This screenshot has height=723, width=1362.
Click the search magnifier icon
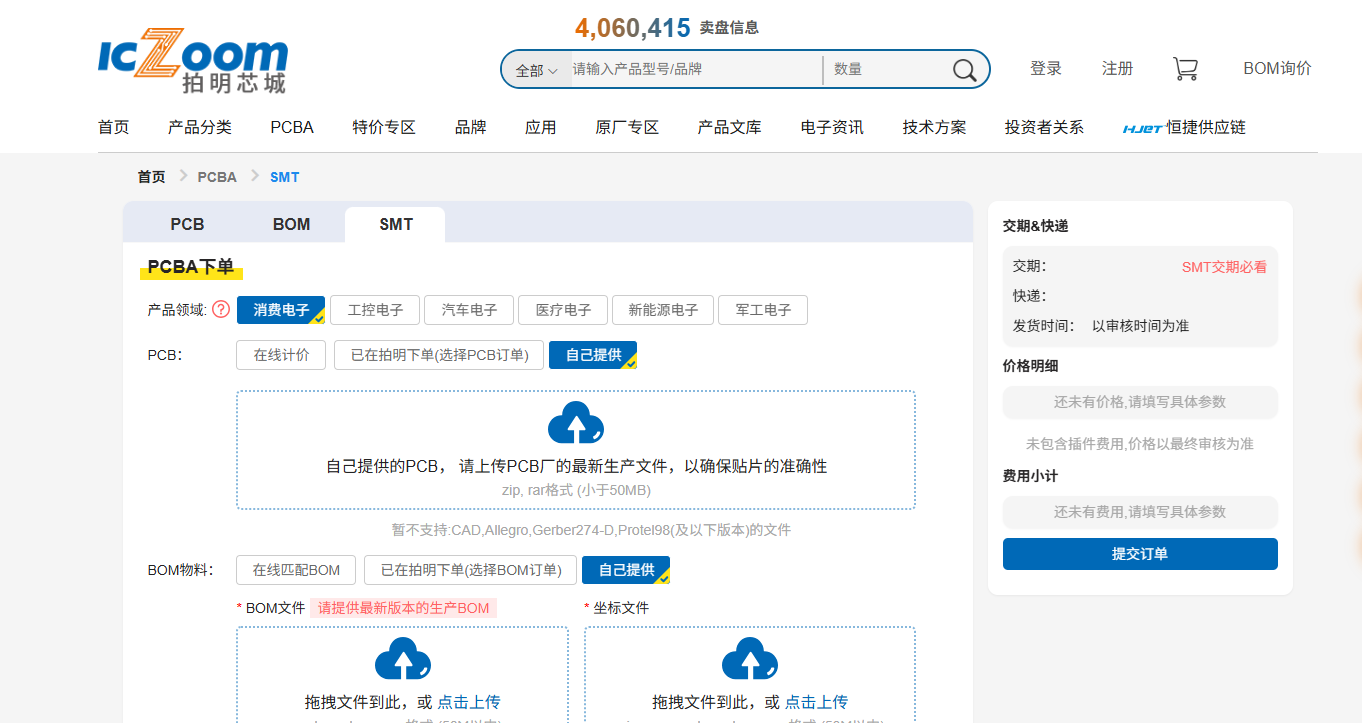[964, 70]
